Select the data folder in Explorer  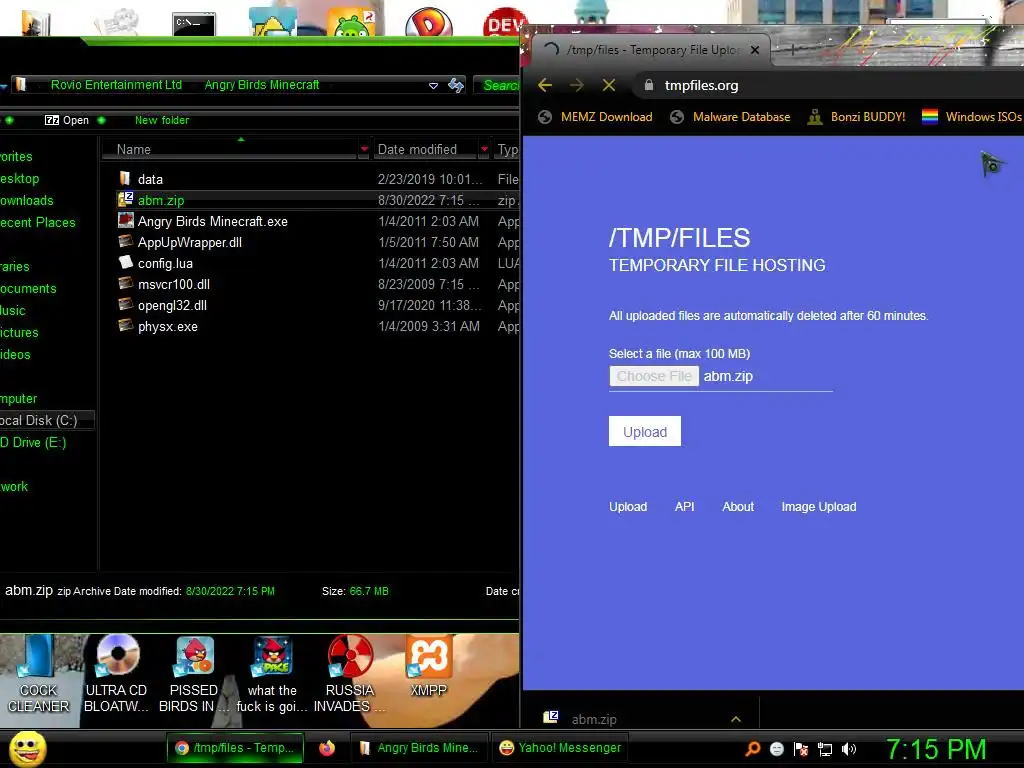pos(150,179)
